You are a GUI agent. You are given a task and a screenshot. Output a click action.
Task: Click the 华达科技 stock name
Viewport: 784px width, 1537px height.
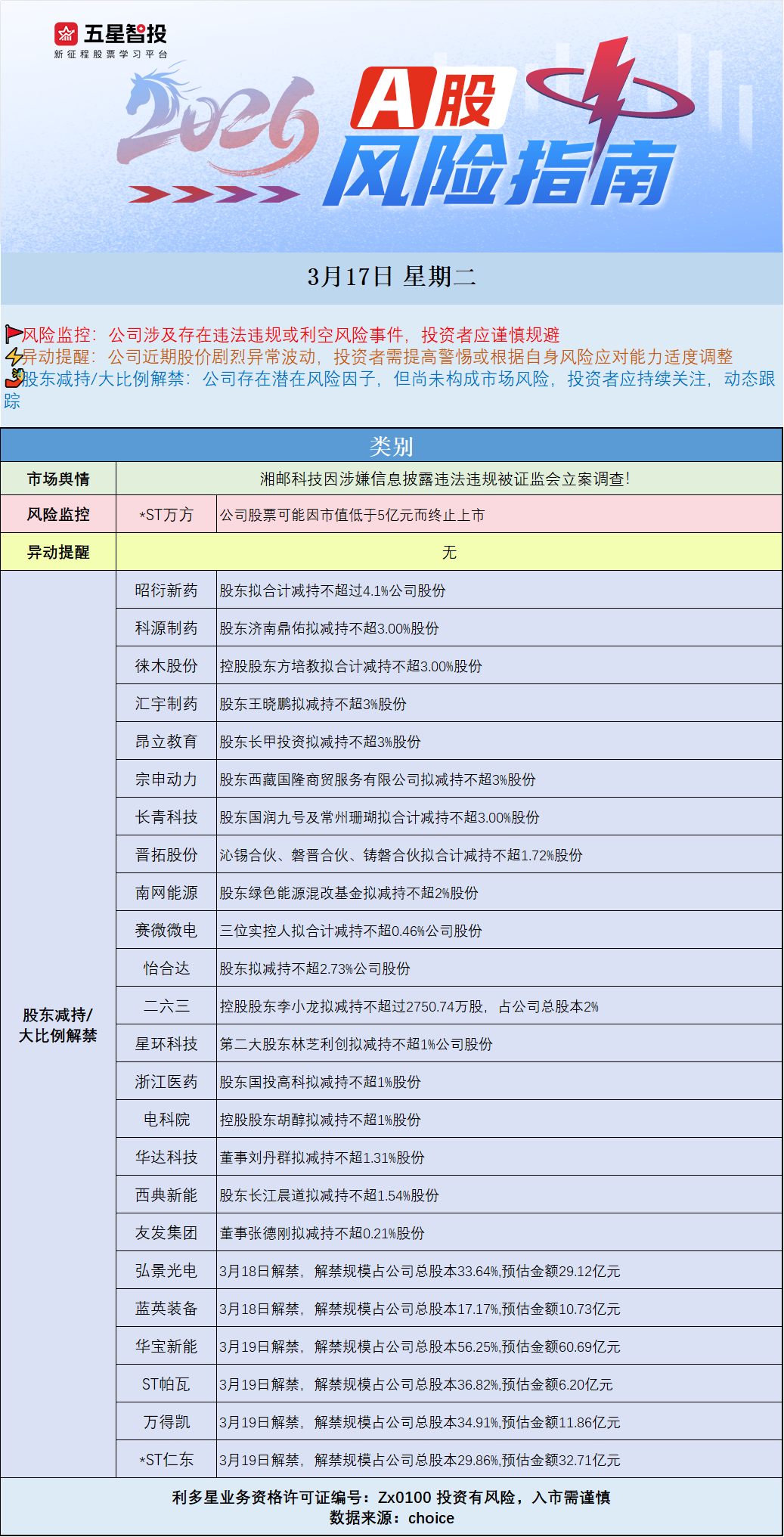[x=166, y=1157]
